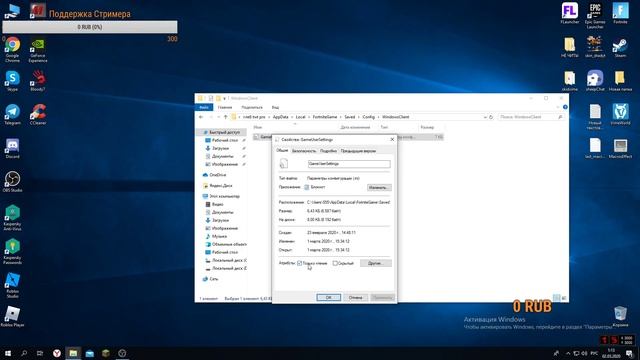Switch to Вид ribbon tab
The width and height of the screenshot is (640, 360).
[276, 107]
